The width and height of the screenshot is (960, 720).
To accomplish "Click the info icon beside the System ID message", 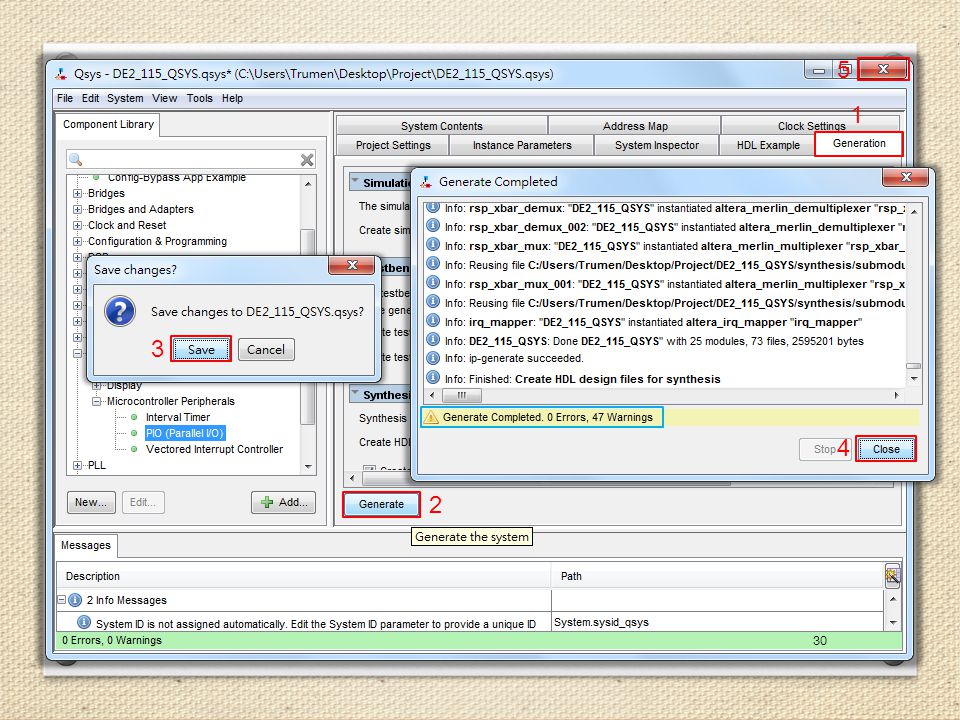I will coord(84,623).
